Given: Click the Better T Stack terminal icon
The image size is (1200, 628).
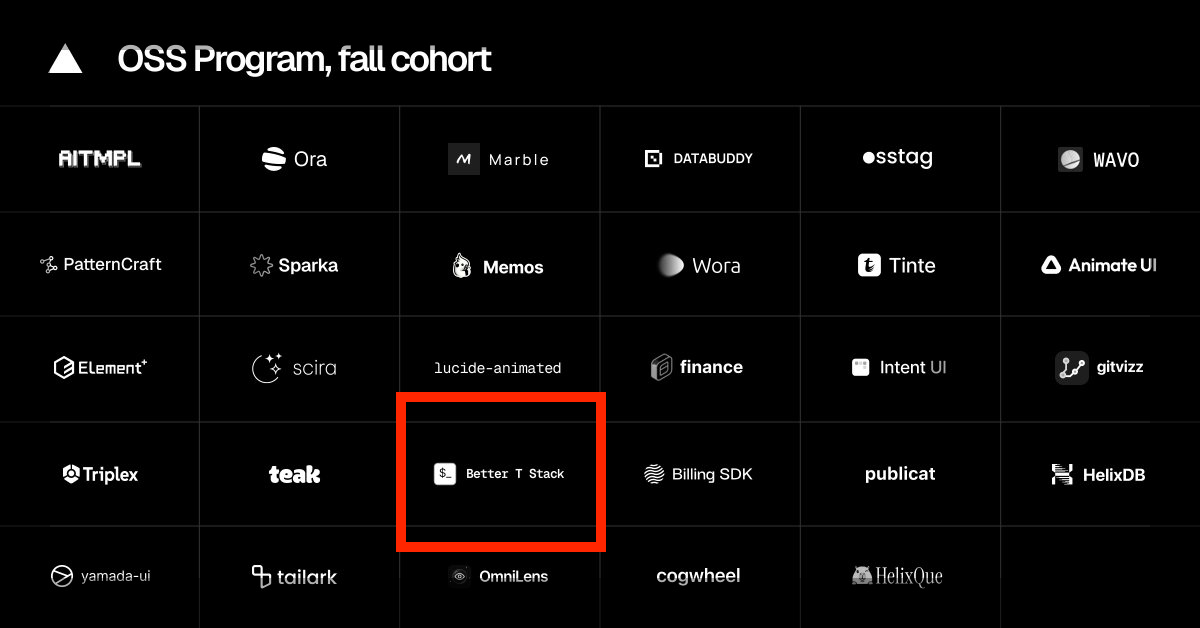Looking at the screenshot, I should 445,474.
